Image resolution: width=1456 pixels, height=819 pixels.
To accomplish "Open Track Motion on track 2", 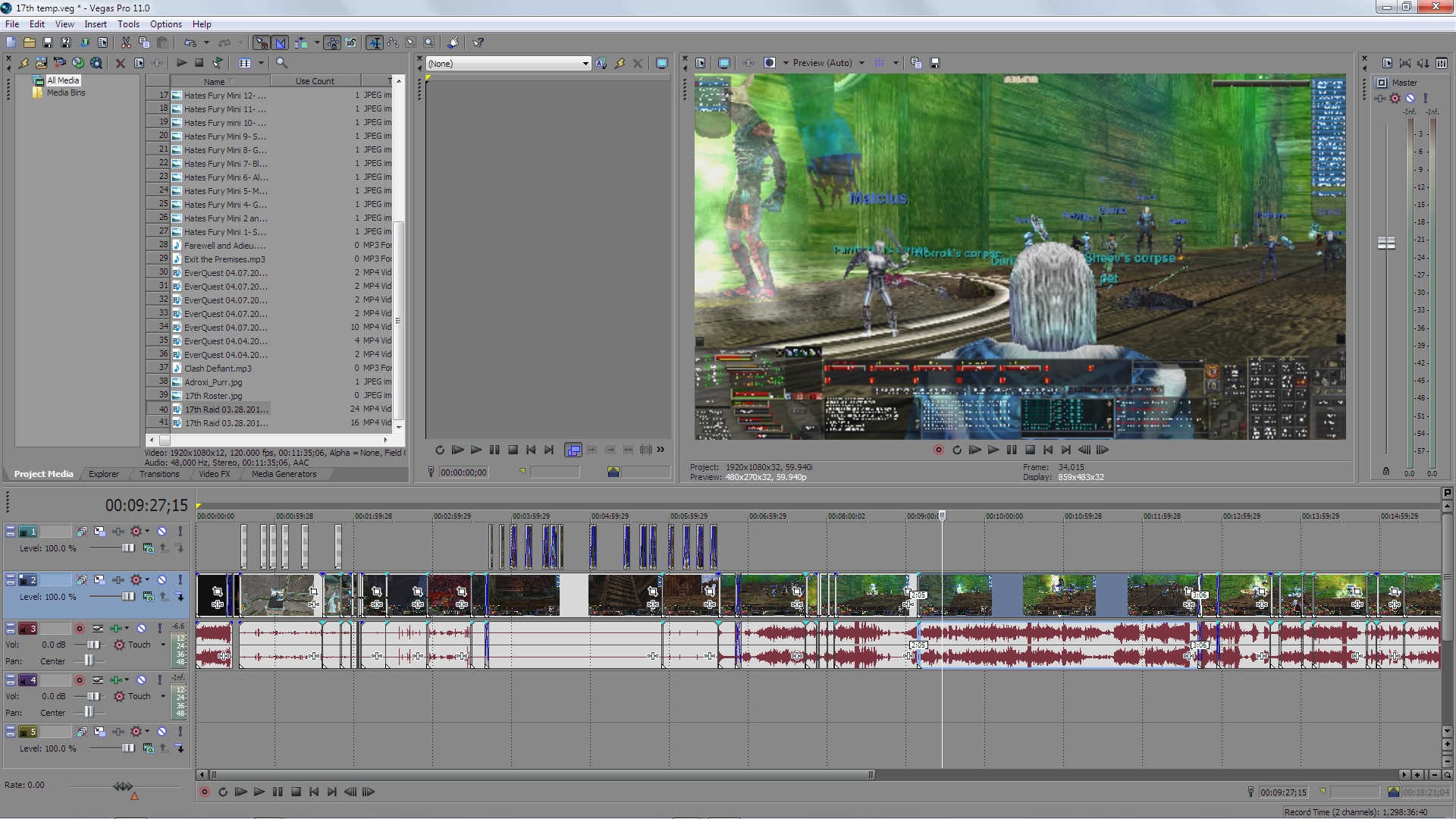I will pyautogui.click(x=99, y=580).
